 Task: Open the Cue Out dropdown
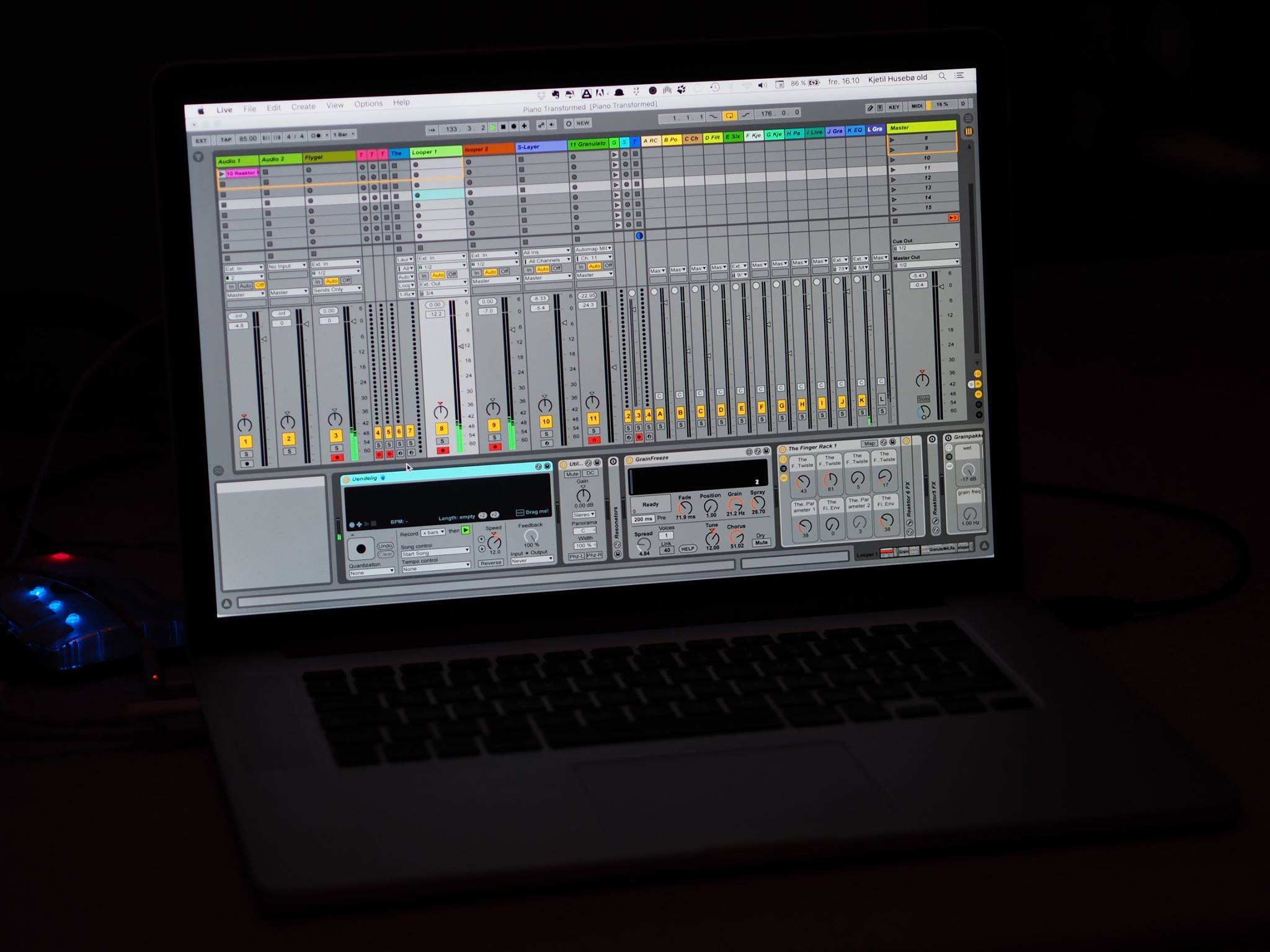tap(925, 248)
